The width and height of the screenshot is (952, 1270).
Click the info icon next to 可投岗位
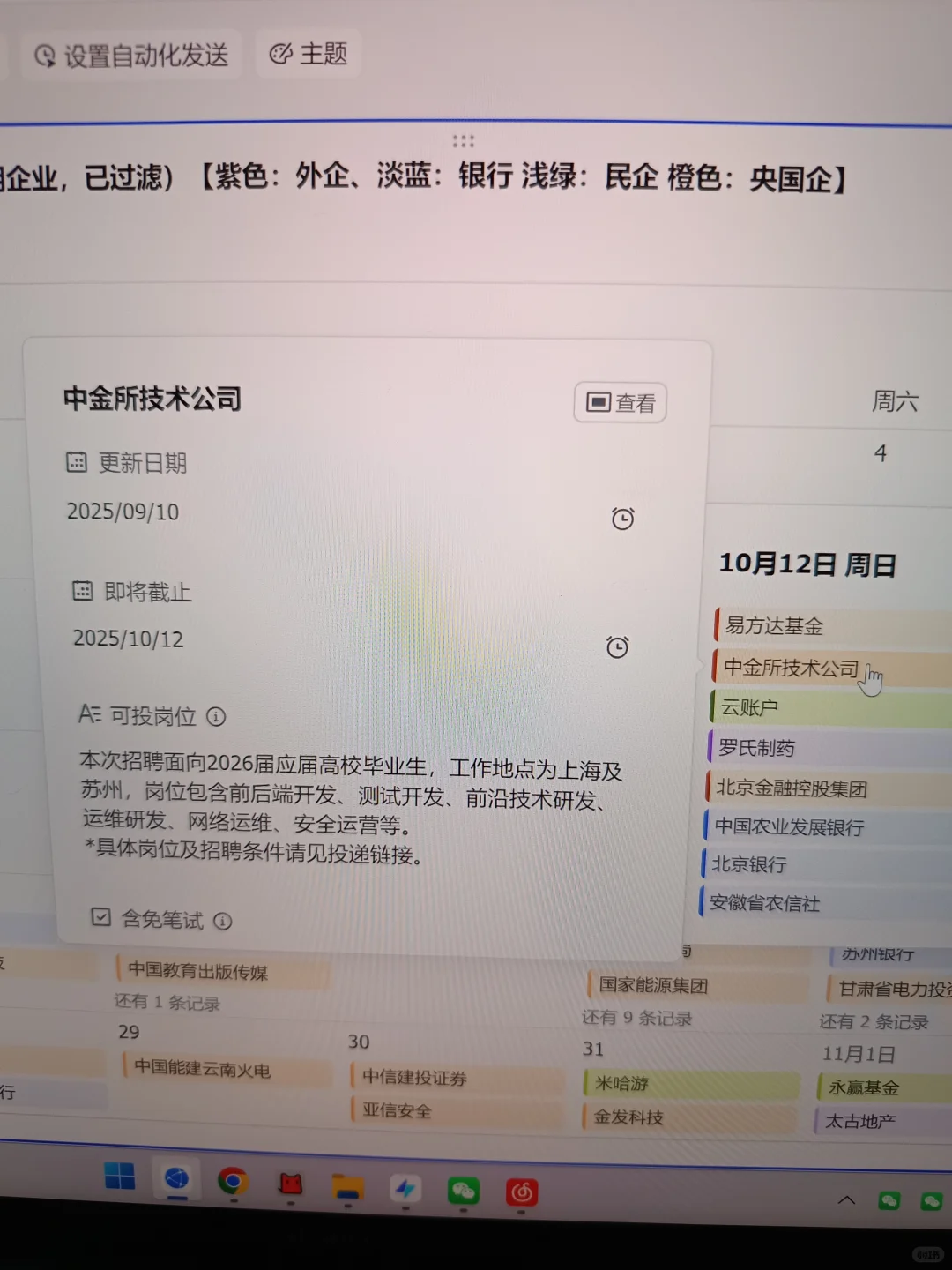[217, 717]
